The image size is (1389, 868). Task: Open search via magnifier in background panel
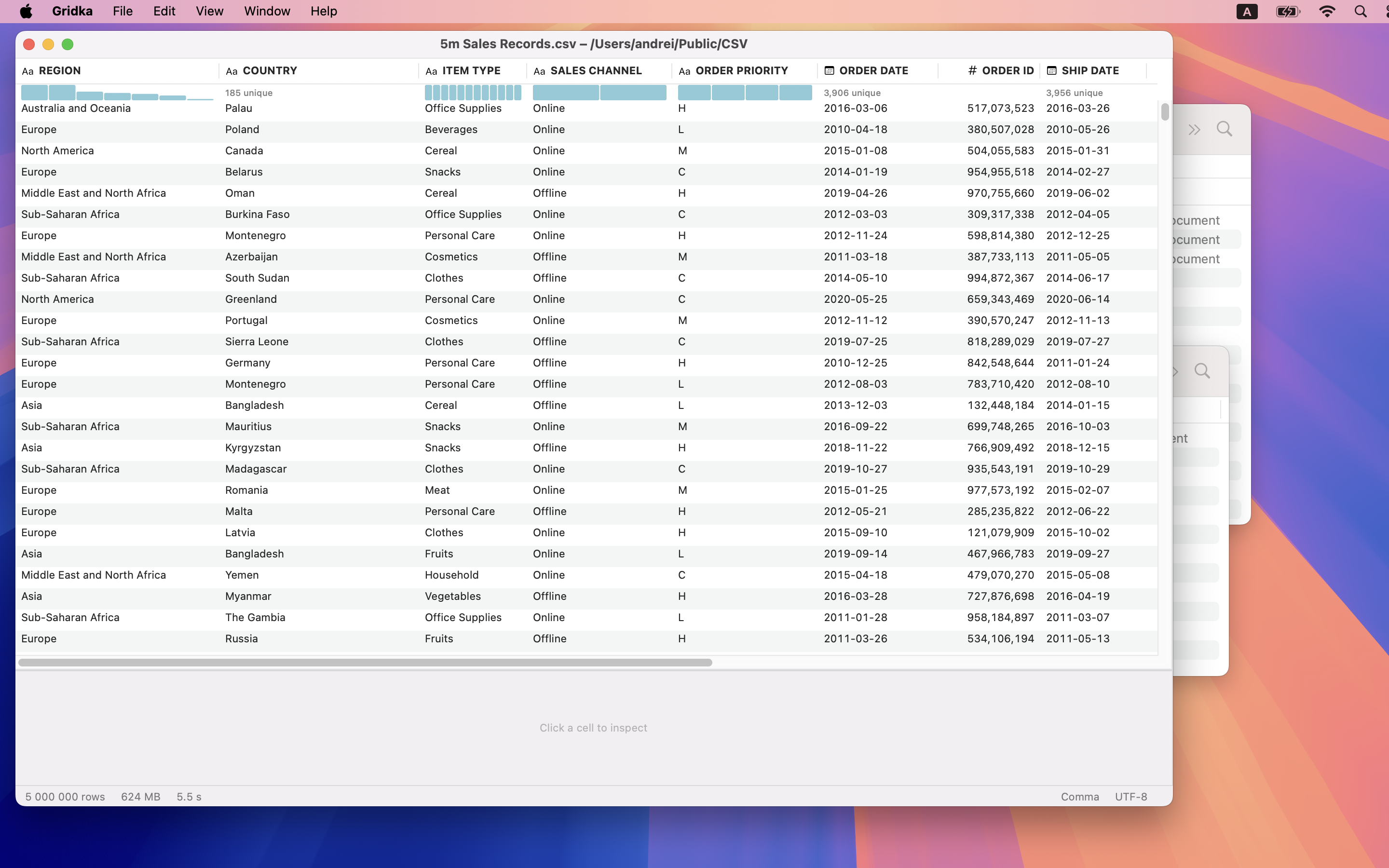[1224, 129]
